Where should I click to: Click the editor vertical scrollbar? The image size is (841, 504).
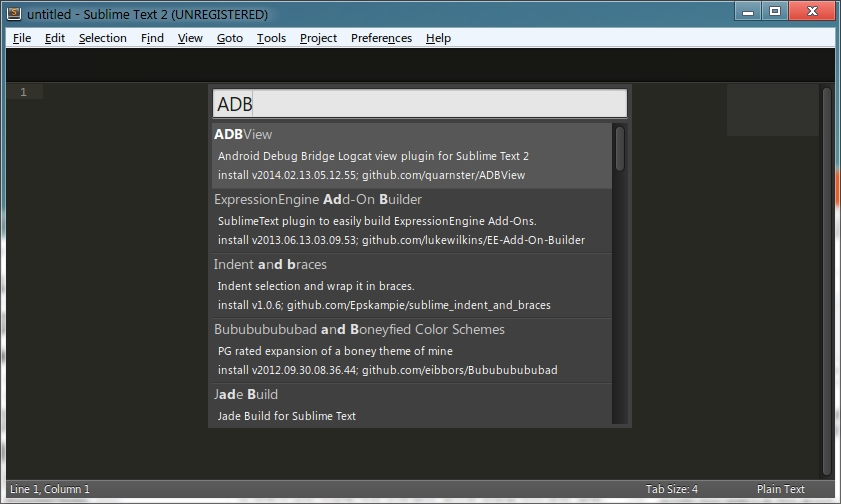click(x=827, y=281)
